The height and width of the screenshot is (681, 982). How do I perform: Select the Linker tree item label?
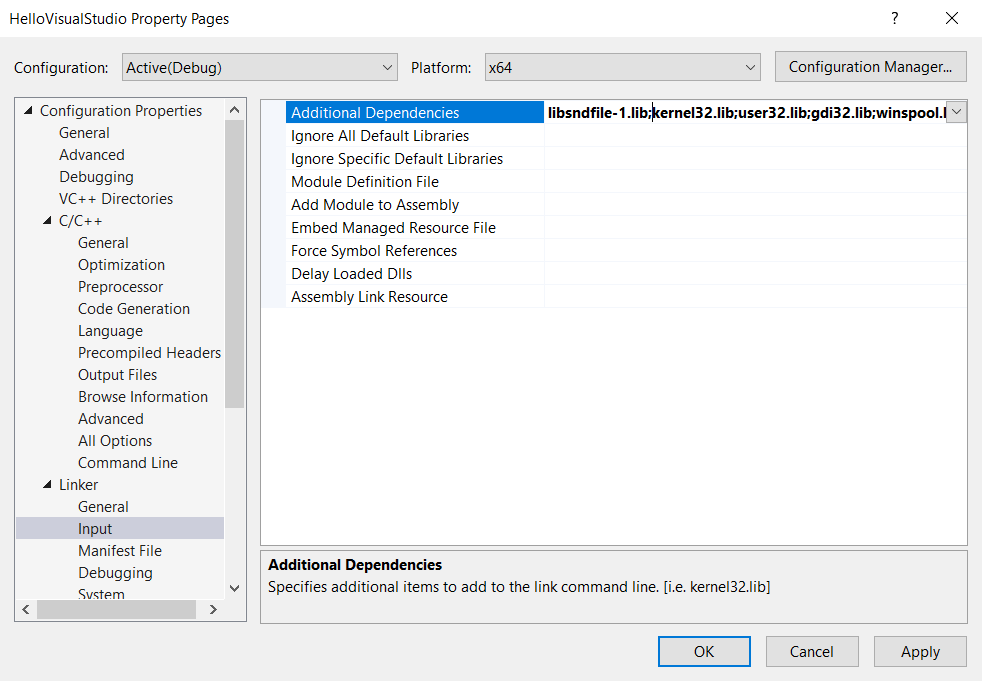click(78, 484)
